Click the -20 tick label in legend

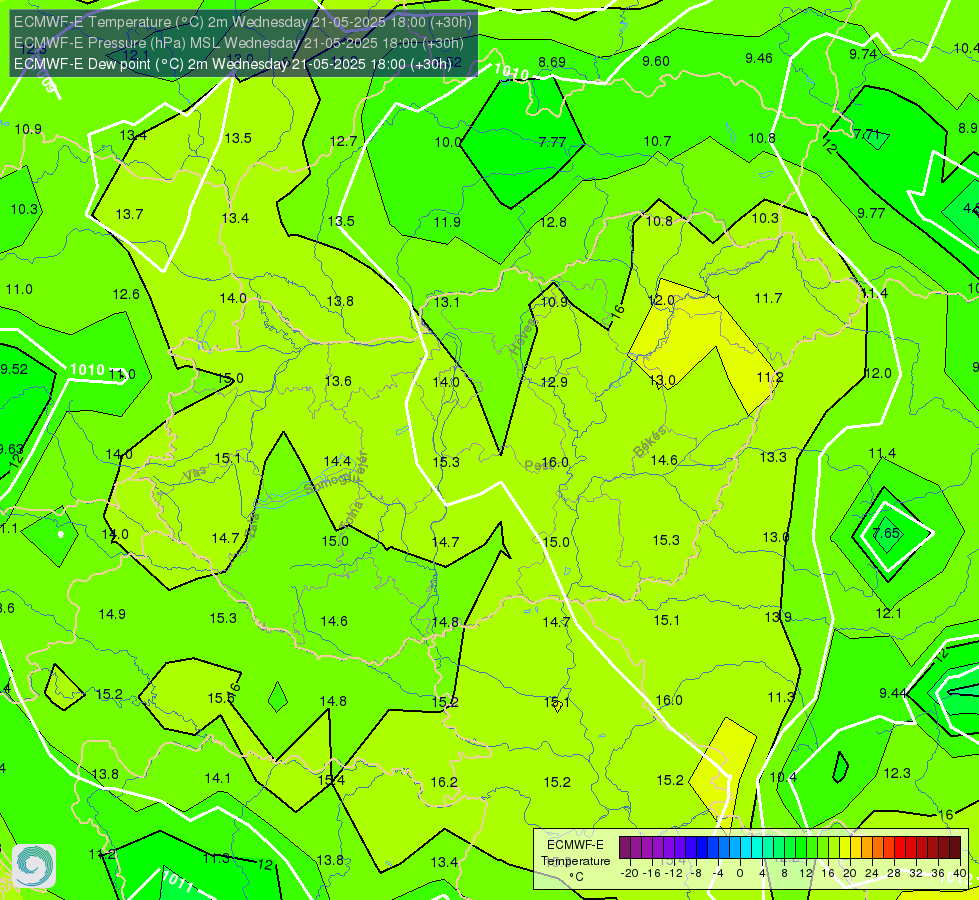point(630,873)
